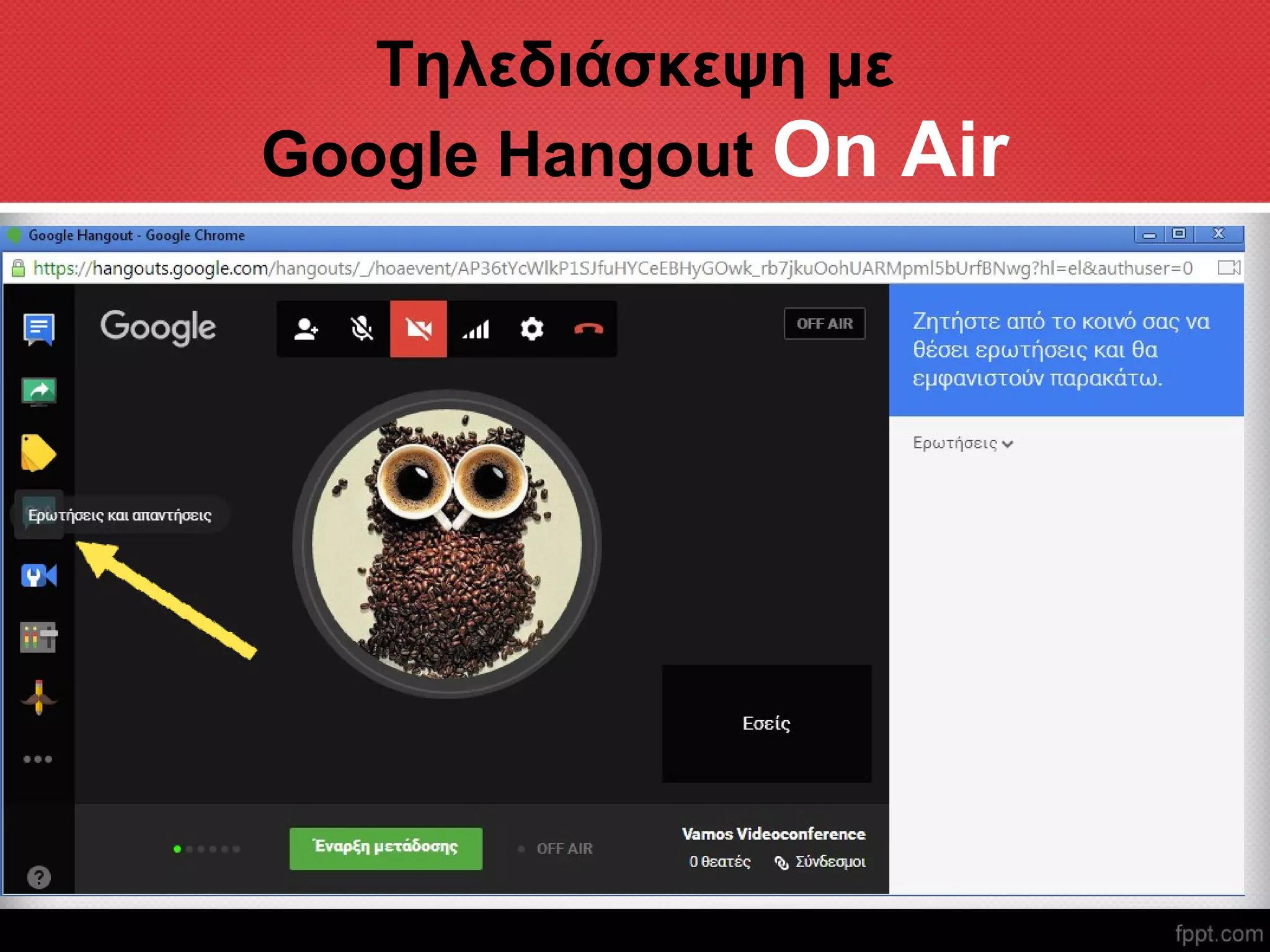Maximize the Google Hangout Chrome window
This screenshot has width=1270, height=952.
[1179, 234]
